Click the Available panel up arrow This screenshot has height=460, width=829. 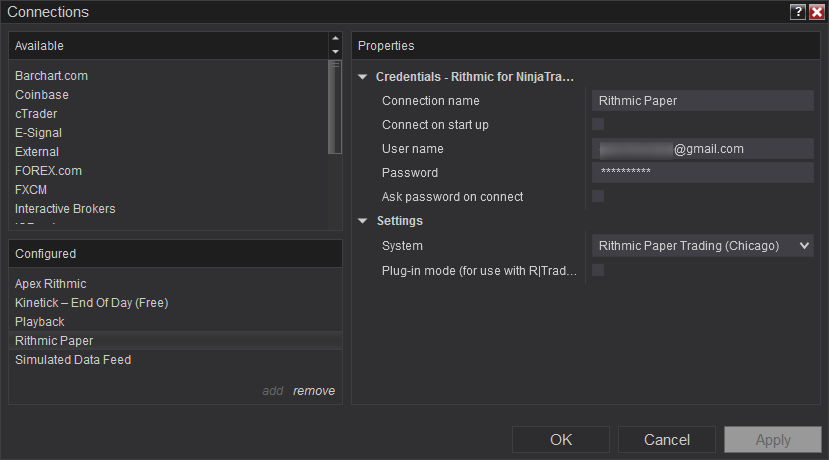(x=335, y=38)
